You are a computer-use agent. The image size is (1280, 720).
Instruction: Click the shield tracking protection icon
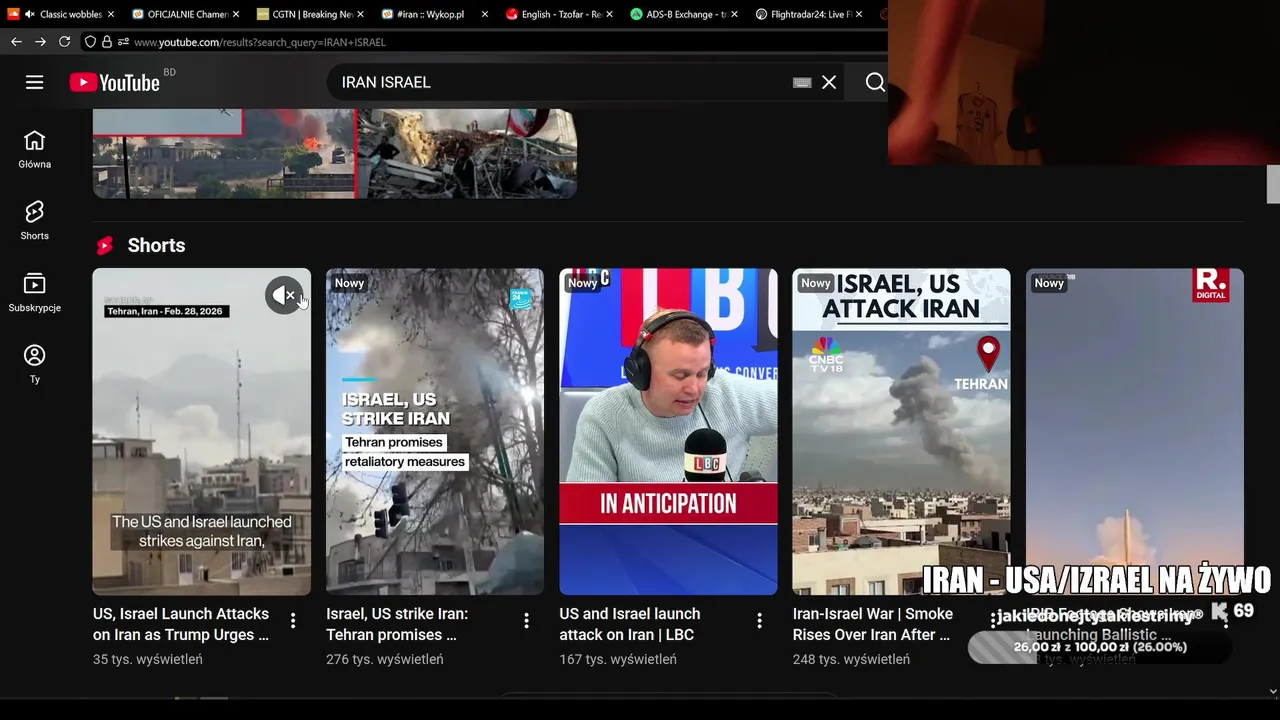pos(90,42)
